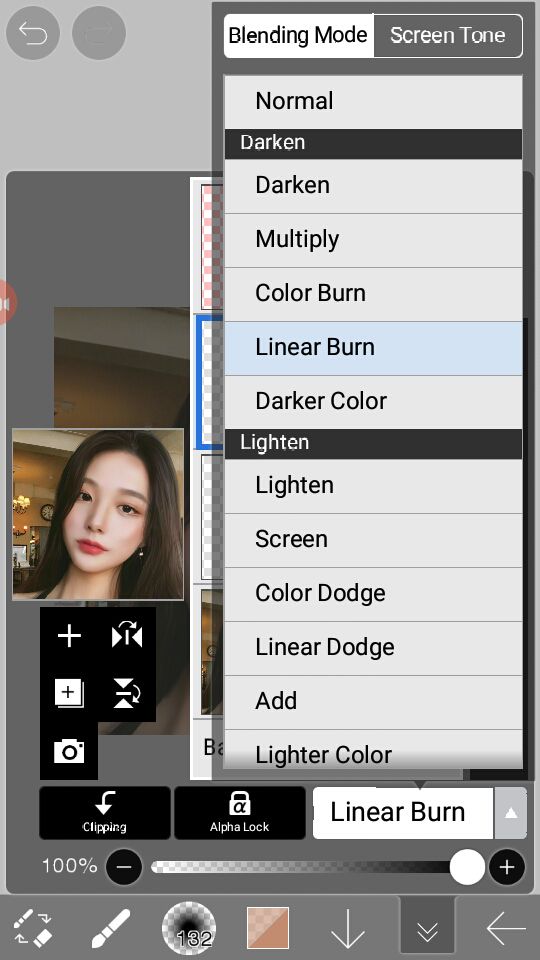Switch to Screen Tone tab
540x960 pixels.
(x=448, y=36)
